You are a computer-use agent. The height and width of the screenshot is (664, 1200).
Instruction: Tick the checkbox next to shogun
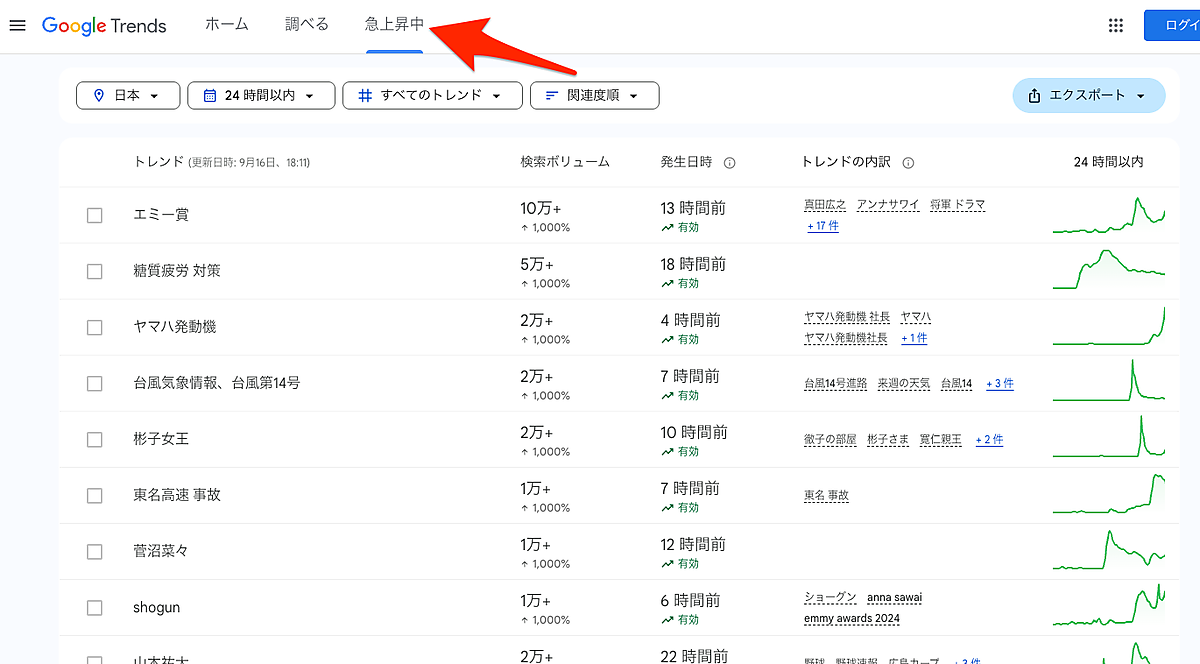(95, 607)
